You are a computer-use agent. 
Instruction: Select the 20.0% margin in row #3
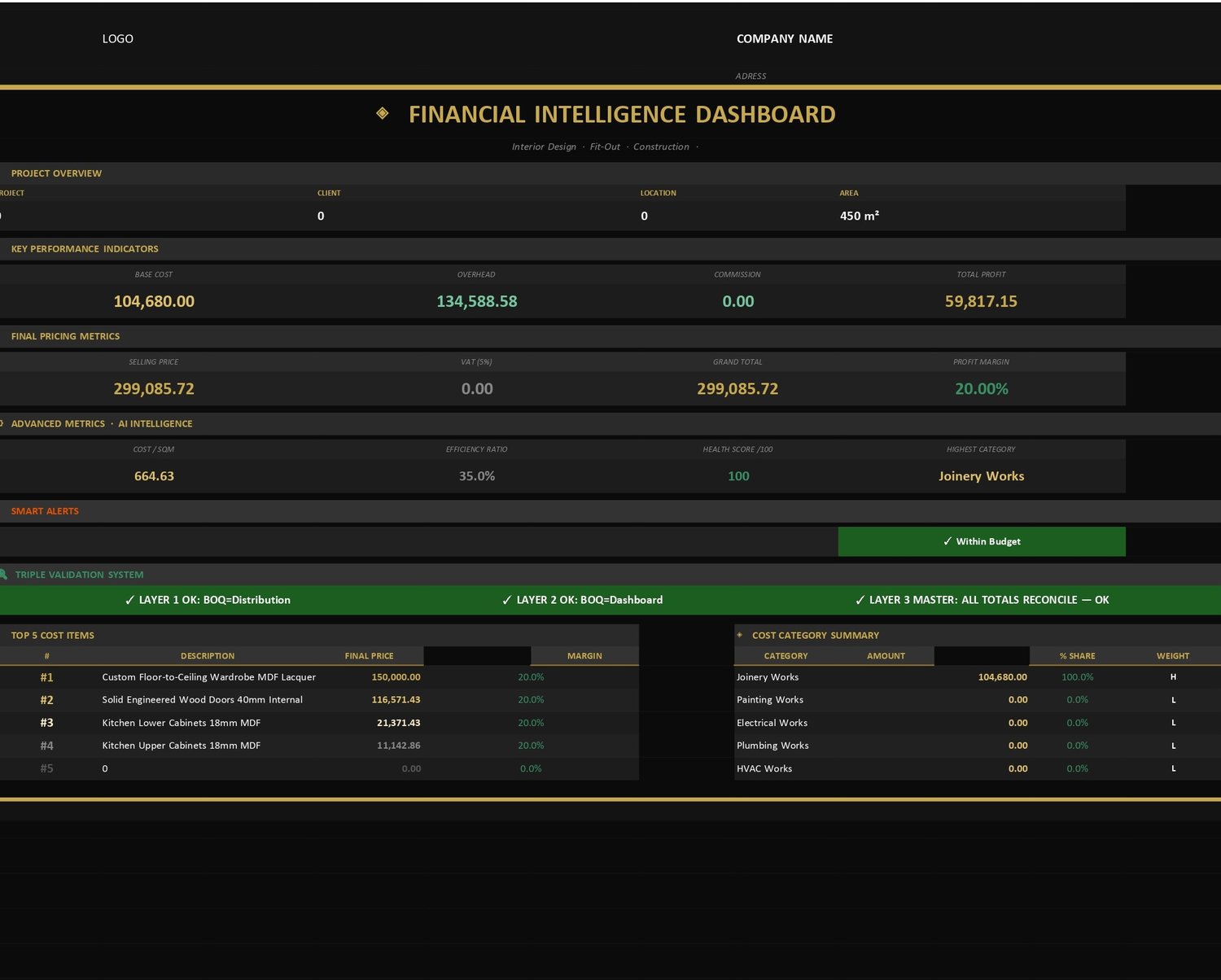(x=531, y=723)
